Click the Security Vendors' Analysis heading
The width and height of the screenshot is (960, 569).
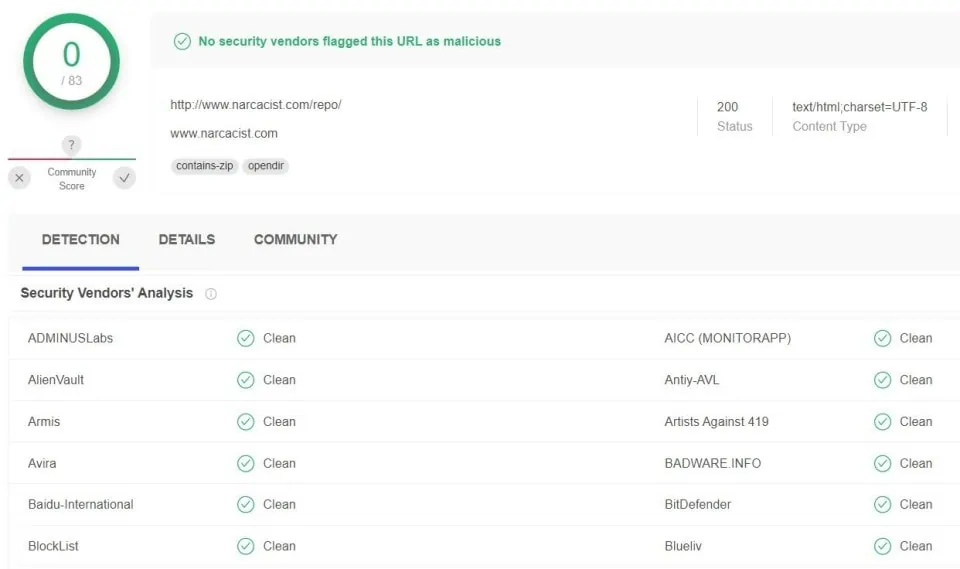[x=107, y=293]
